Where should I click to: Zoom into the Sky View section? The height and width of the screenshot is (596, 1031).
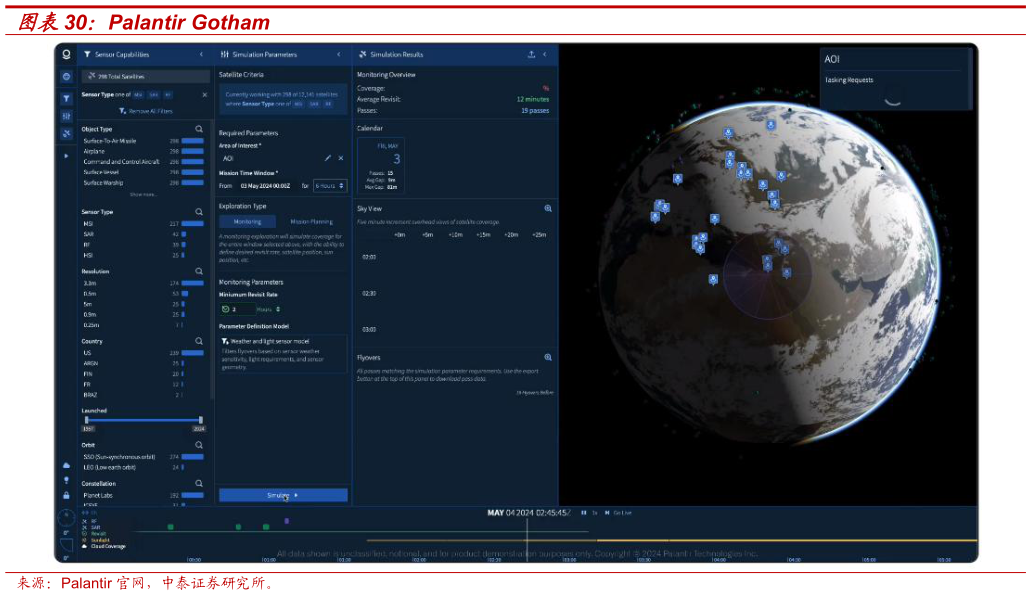pyautogui.click(x=548, y=209)
